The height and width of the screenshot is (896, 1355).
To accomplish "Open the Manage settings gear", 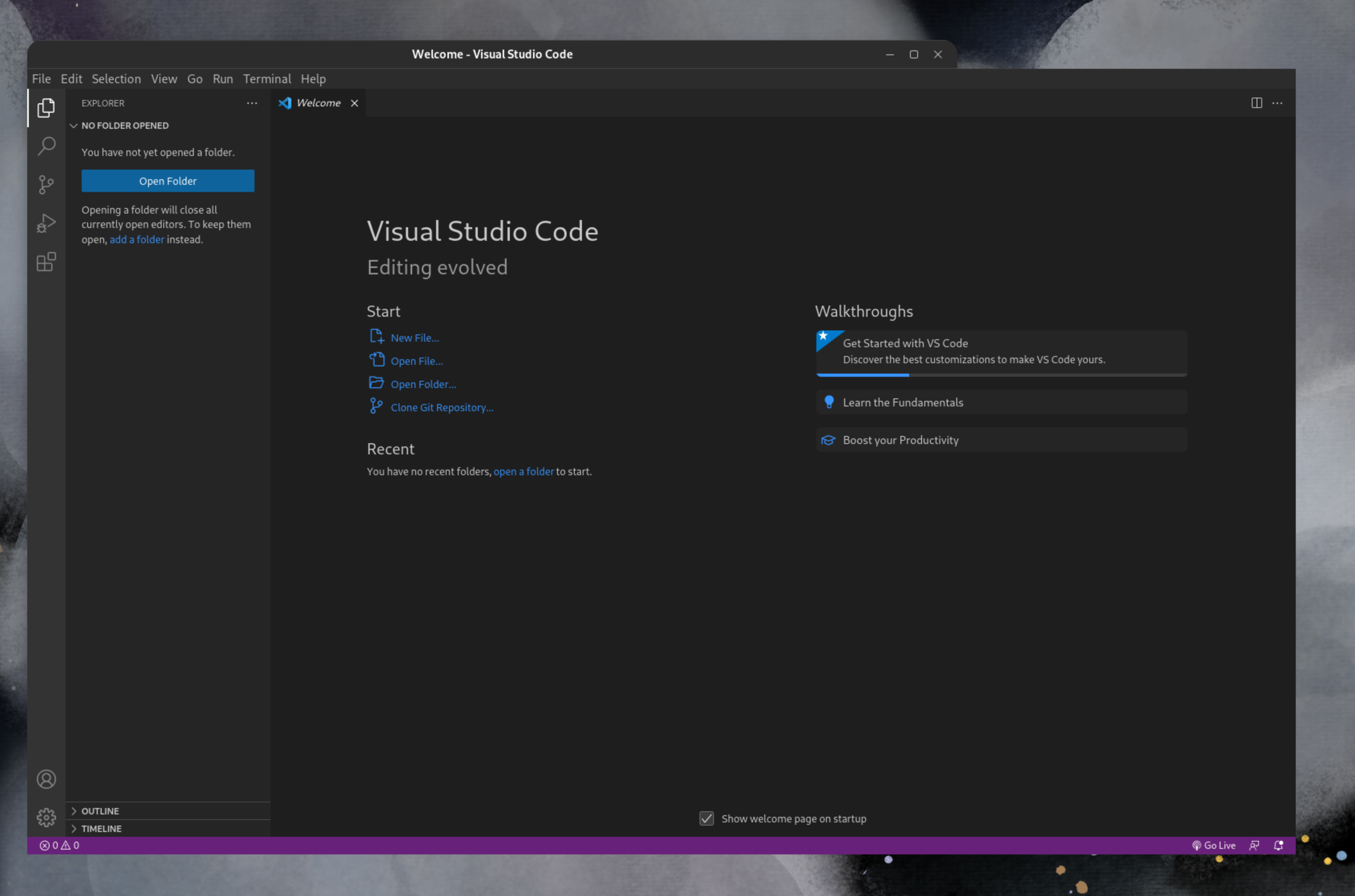I will pos(46,817).
